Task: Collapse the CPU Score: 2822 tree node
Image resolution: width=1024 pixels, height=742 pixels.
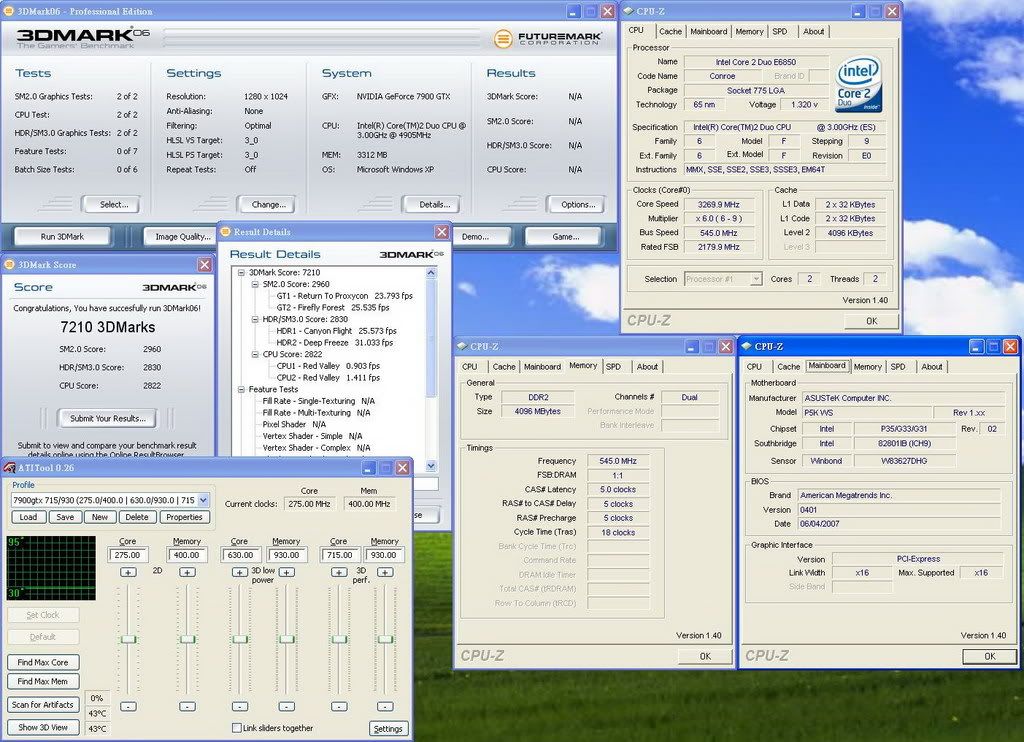Action: tap(255, 354)
